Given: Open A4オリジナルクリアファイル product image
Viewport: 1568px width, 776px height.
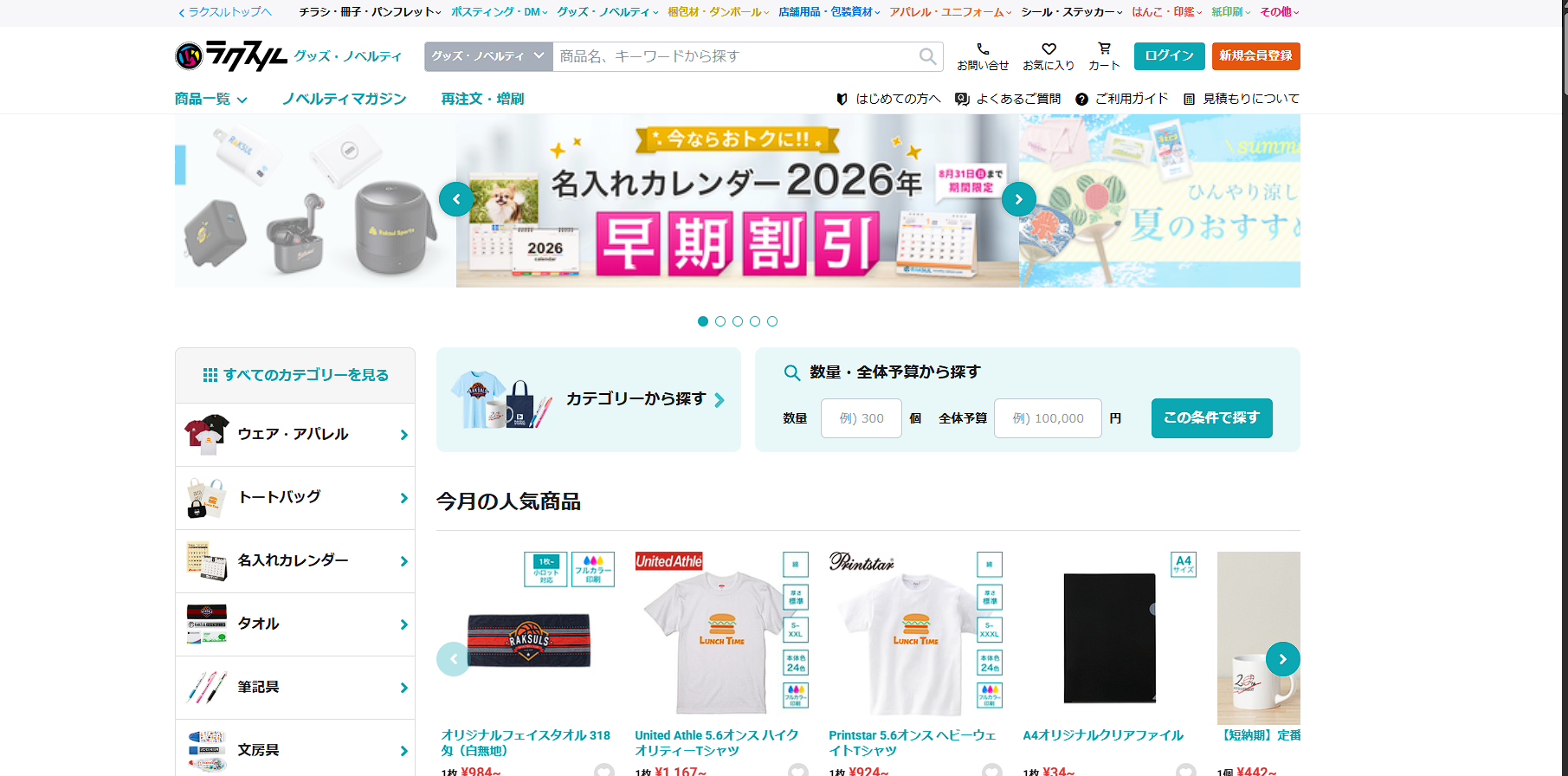Looking at the screenshot, I should tap(1109, 638).
